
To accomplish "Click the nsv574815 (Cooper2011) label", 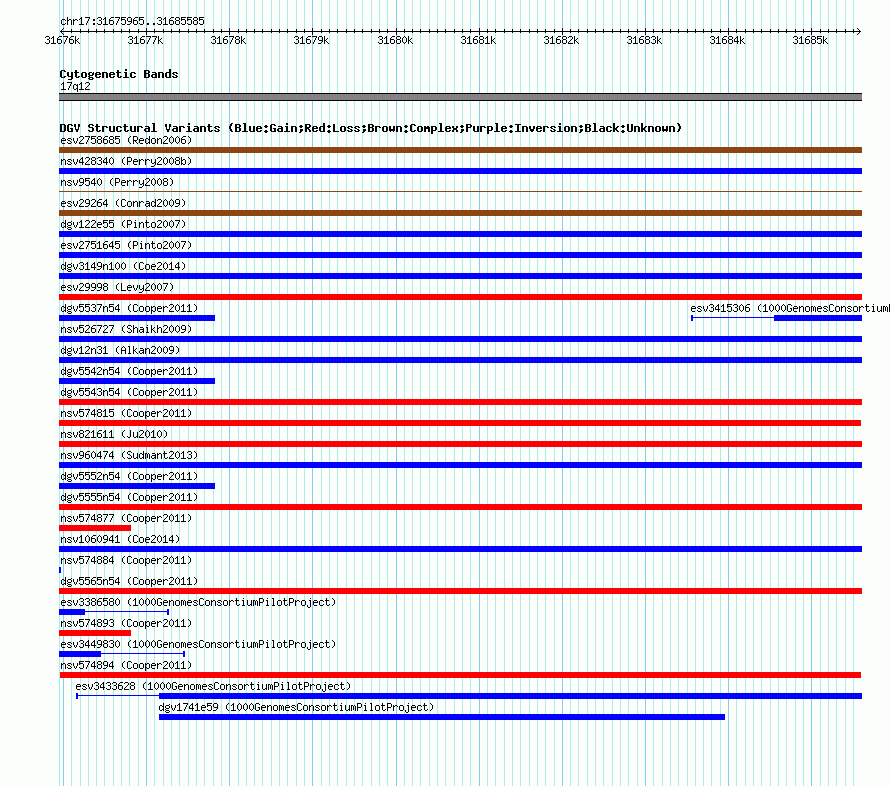I will tap(126, 413).
